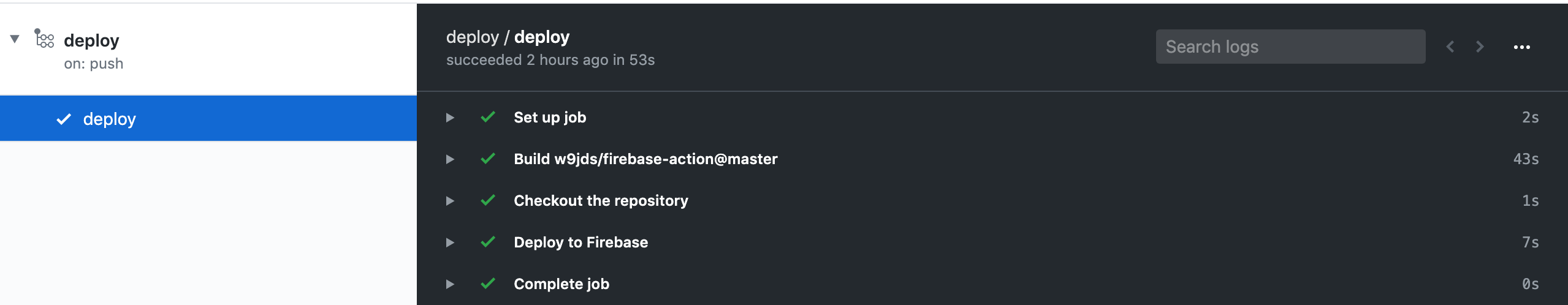The width and height of the screenshot is (1568, 305).
Task: Collapse the deploy workflow tree
Action: 15,39
